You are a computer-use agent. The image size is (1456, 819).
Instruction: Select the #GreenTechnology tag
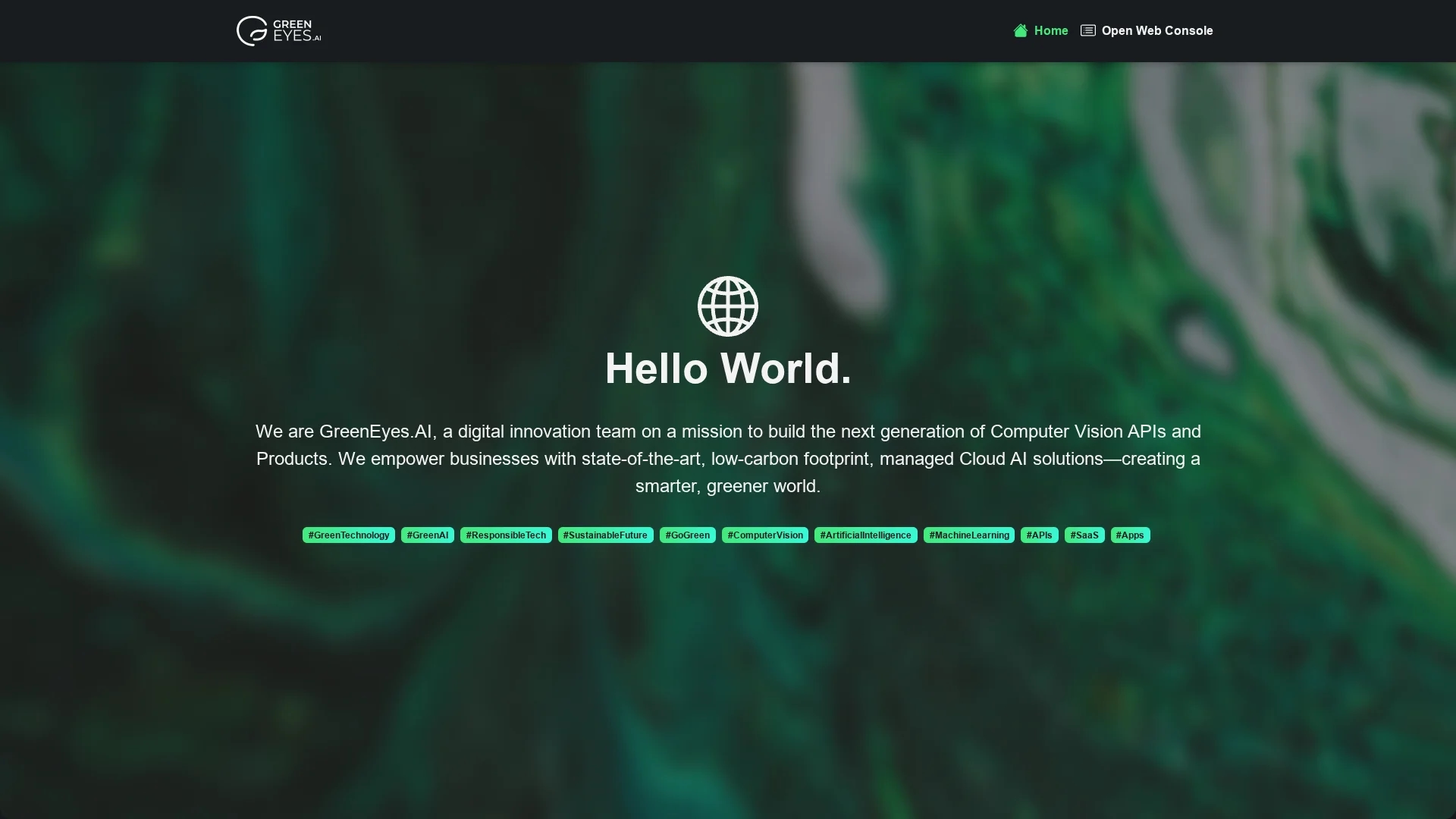tap(349, 535)
